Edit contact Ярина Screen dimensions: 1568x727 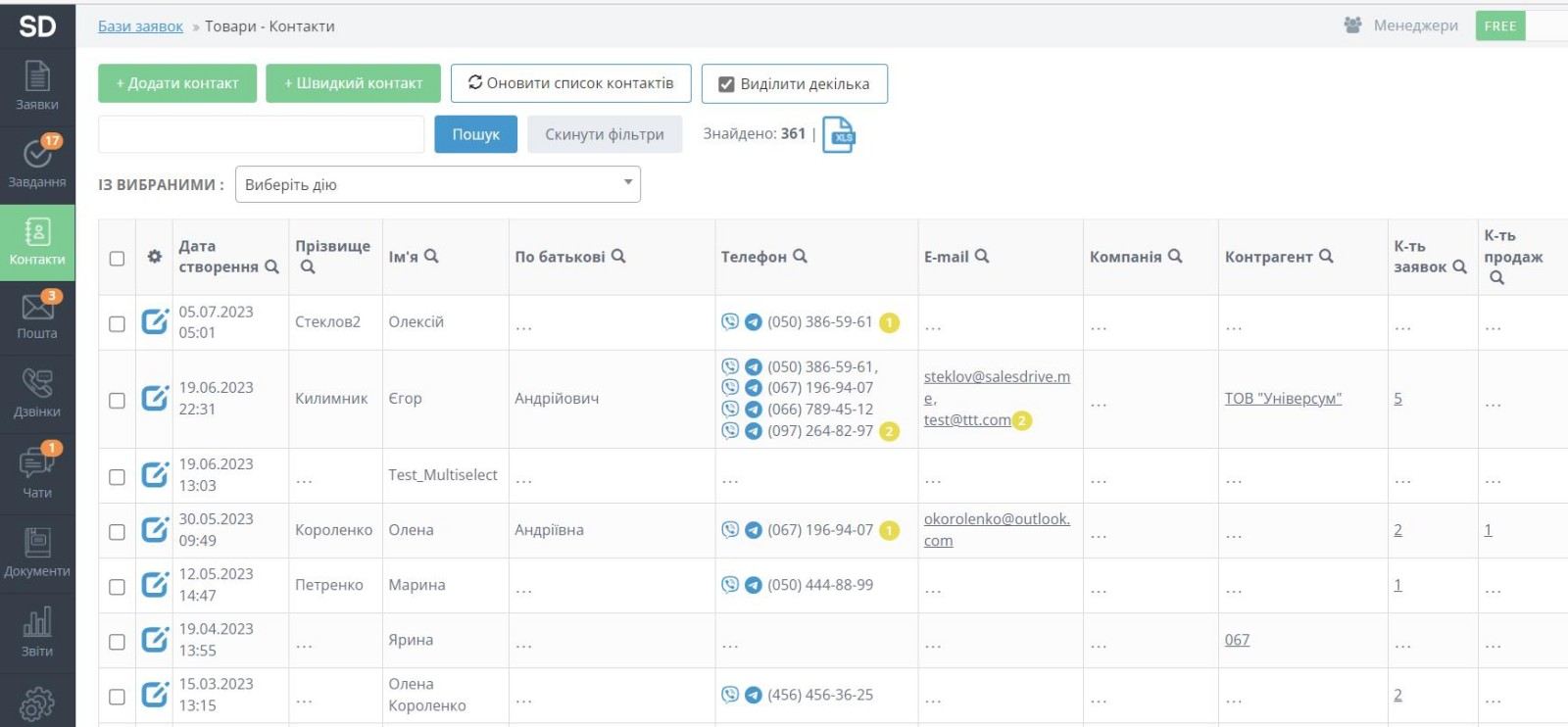pos(155,640)
